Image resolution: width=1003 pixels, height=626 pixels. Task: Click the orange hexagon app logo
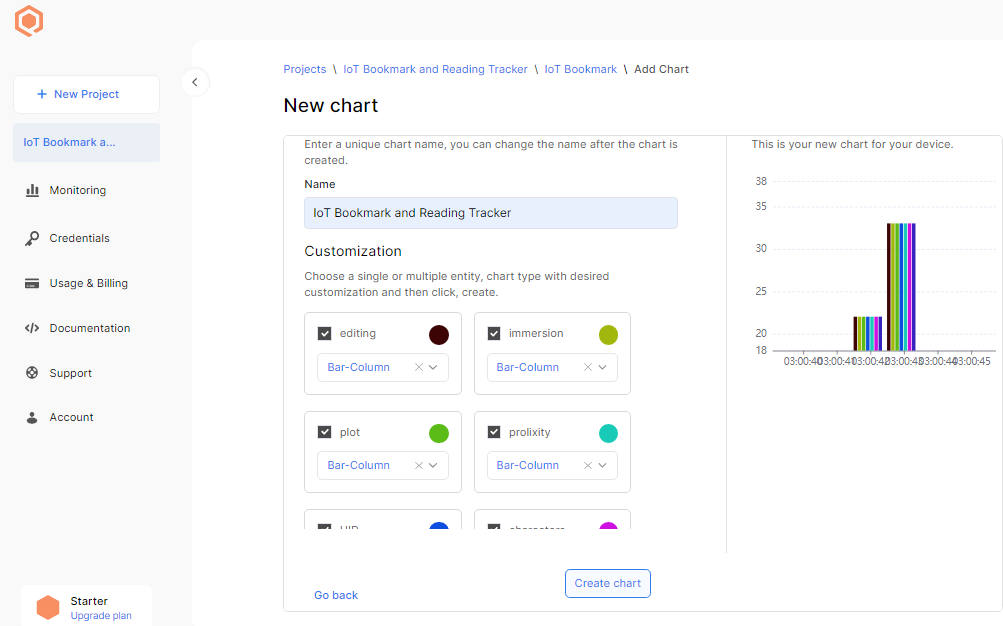point(28,20)
